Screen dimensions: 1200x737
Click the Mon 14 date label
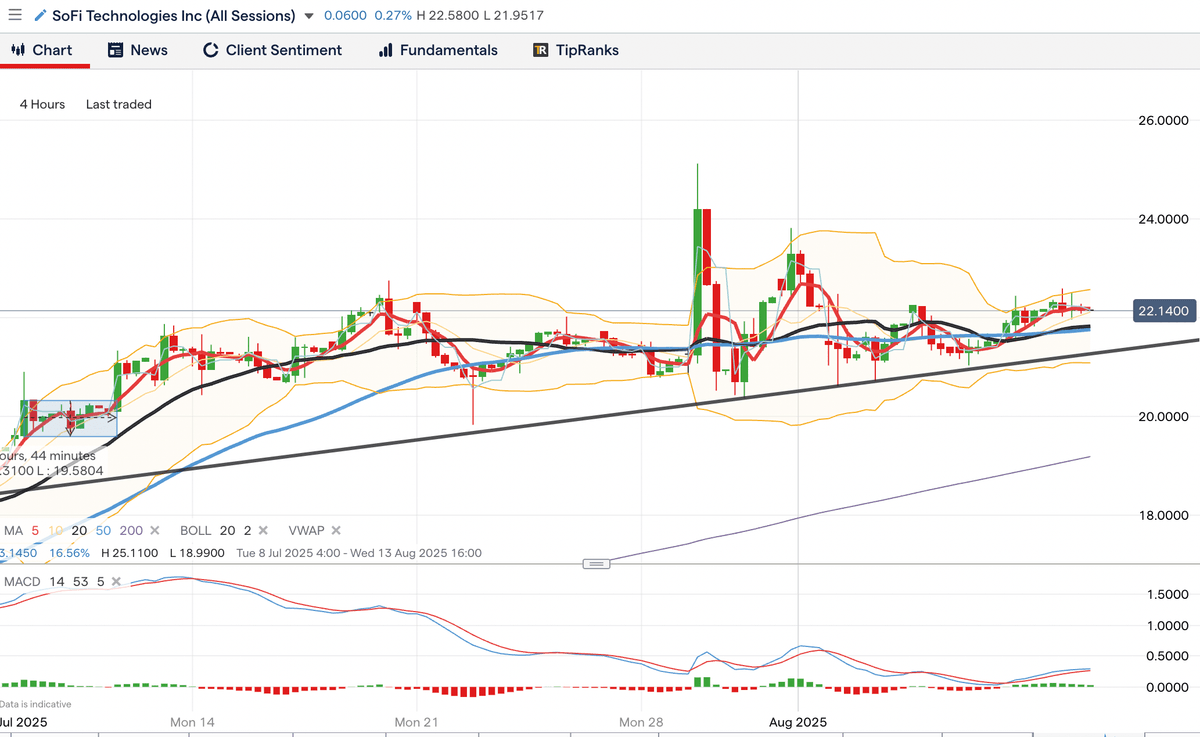192,721
